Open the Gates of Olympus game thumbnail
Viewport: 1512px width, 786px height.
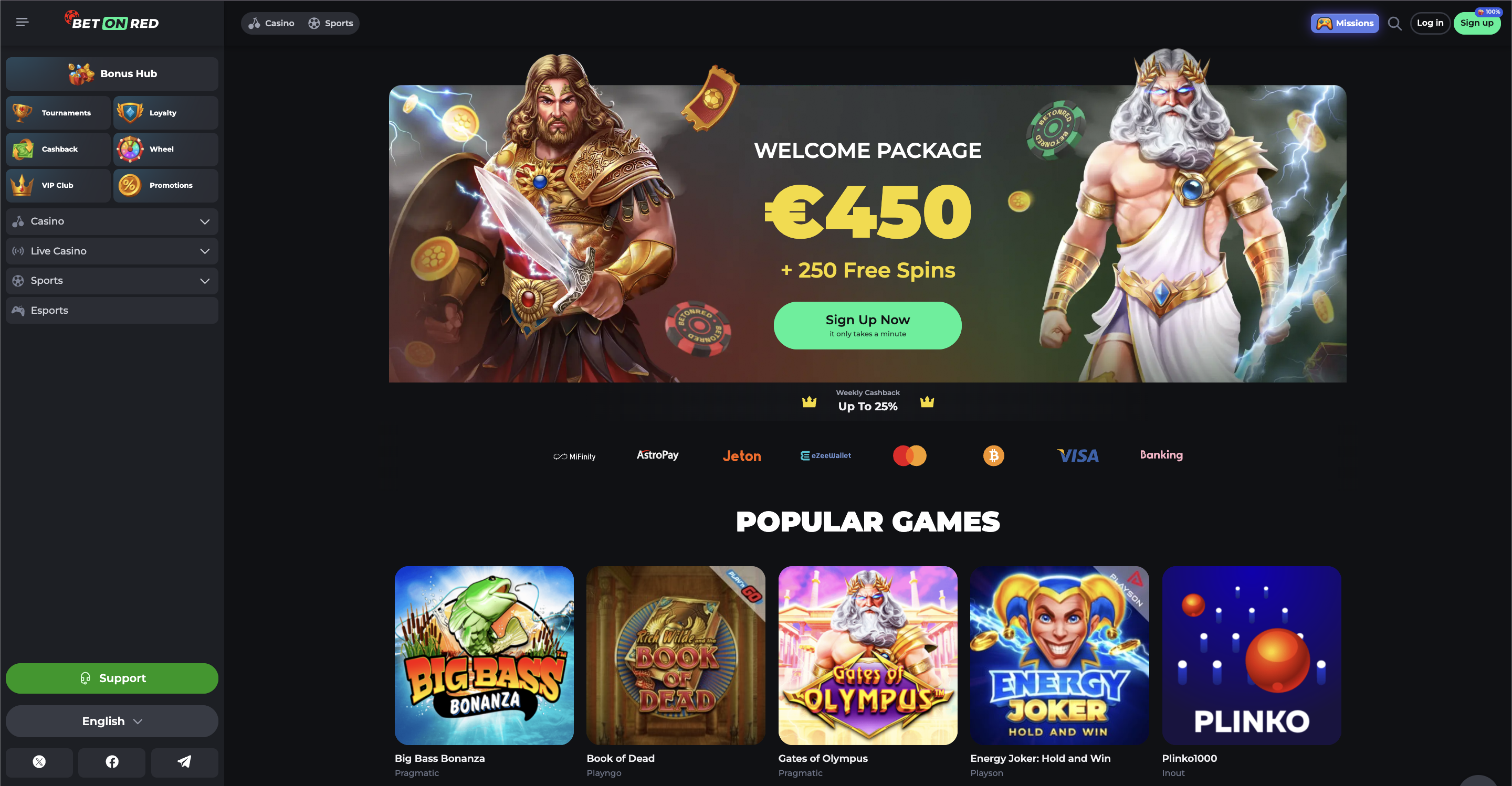pyautogui.click(x=867, y=655)
